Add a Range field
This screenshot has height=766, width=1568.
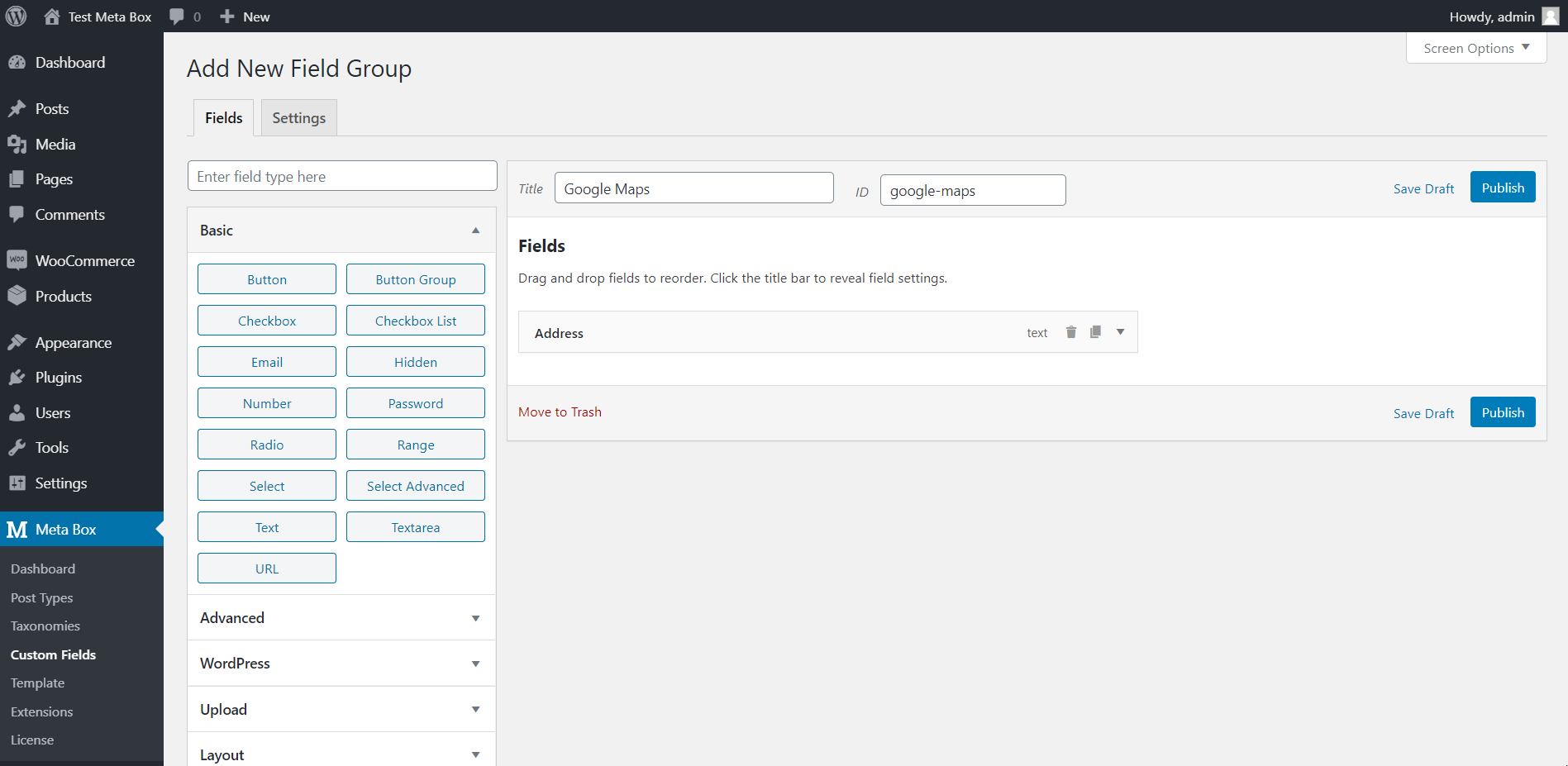tap(416, 445)
